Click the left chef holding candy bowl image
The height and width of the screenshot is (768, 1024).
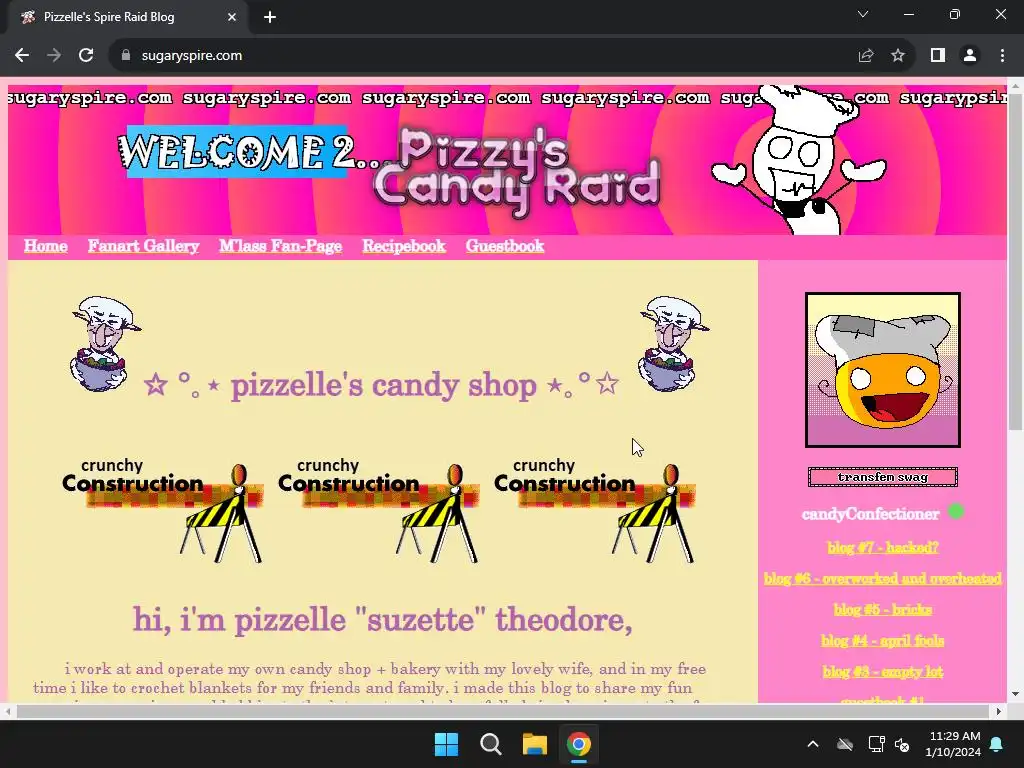tap(104, 344)
